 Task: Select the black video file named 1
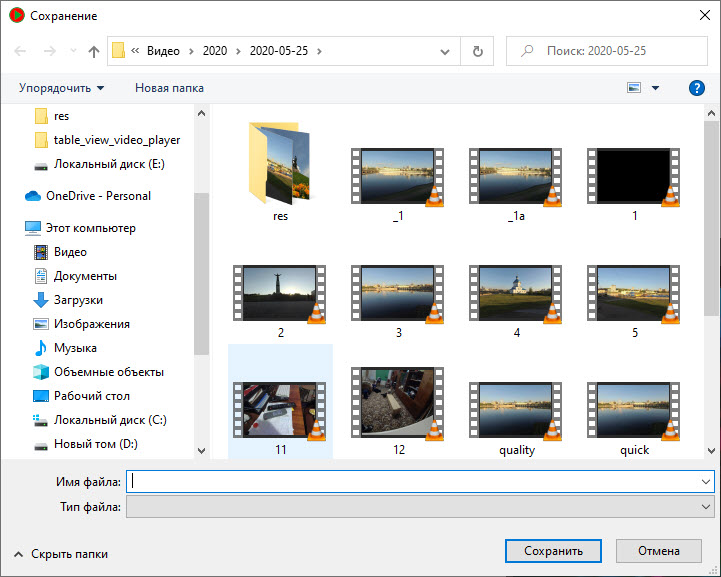pyautogui.click(x=634, y=177)
